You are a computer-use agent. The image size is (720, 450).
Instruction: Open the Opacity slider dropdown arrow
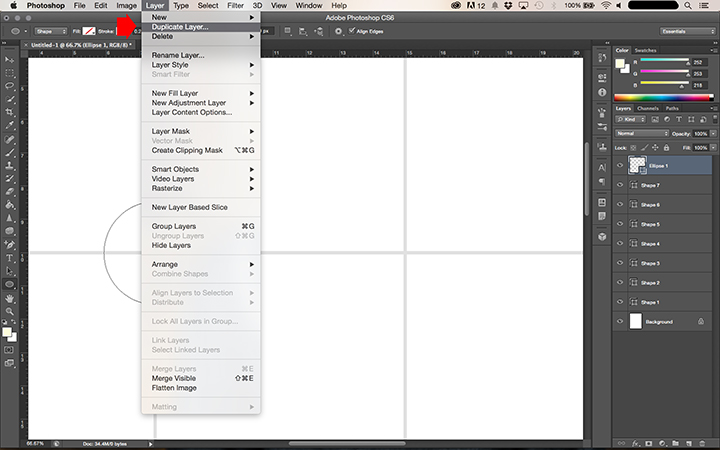point(713,134)
